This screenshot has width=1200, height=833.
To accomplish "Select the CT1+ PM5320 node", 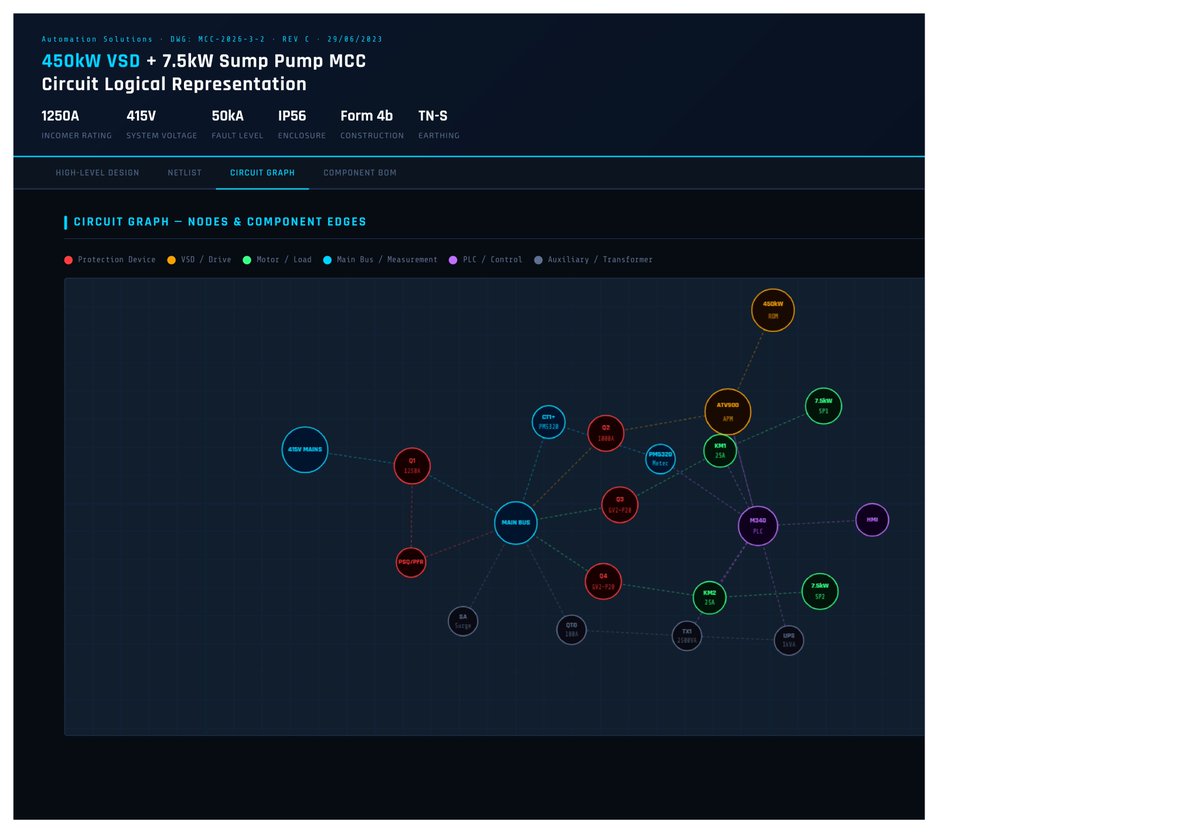I will click(549, 422).
